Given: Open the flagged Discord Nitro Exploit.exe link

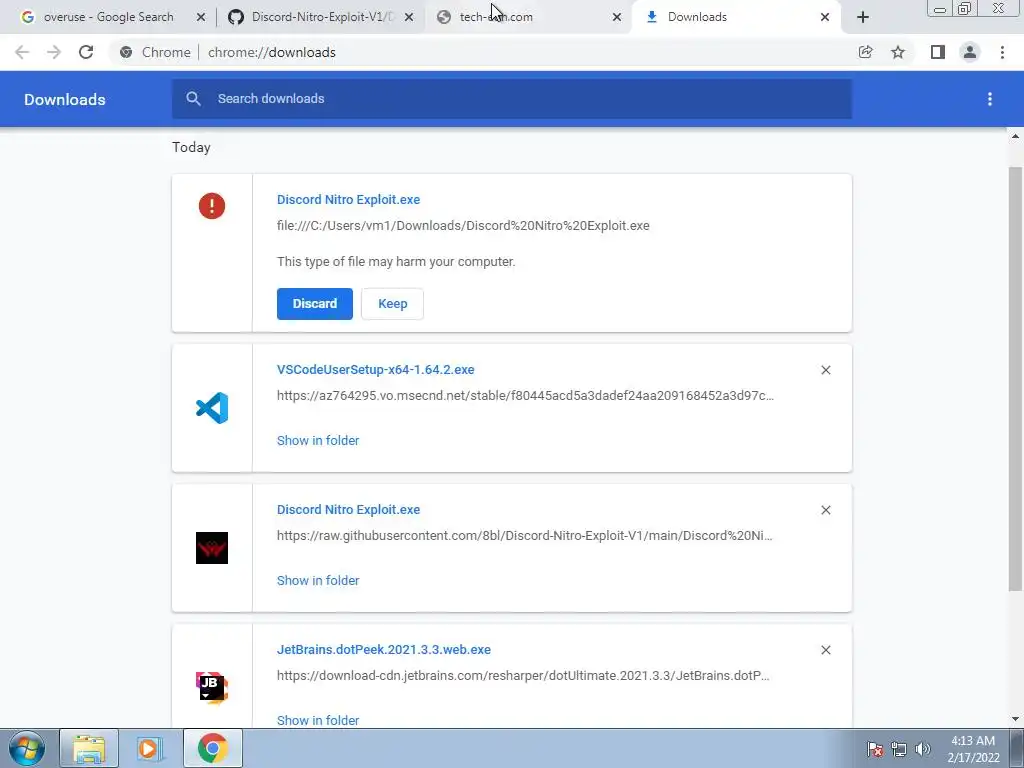Looking at the screenshot, I should pos(348,200).
